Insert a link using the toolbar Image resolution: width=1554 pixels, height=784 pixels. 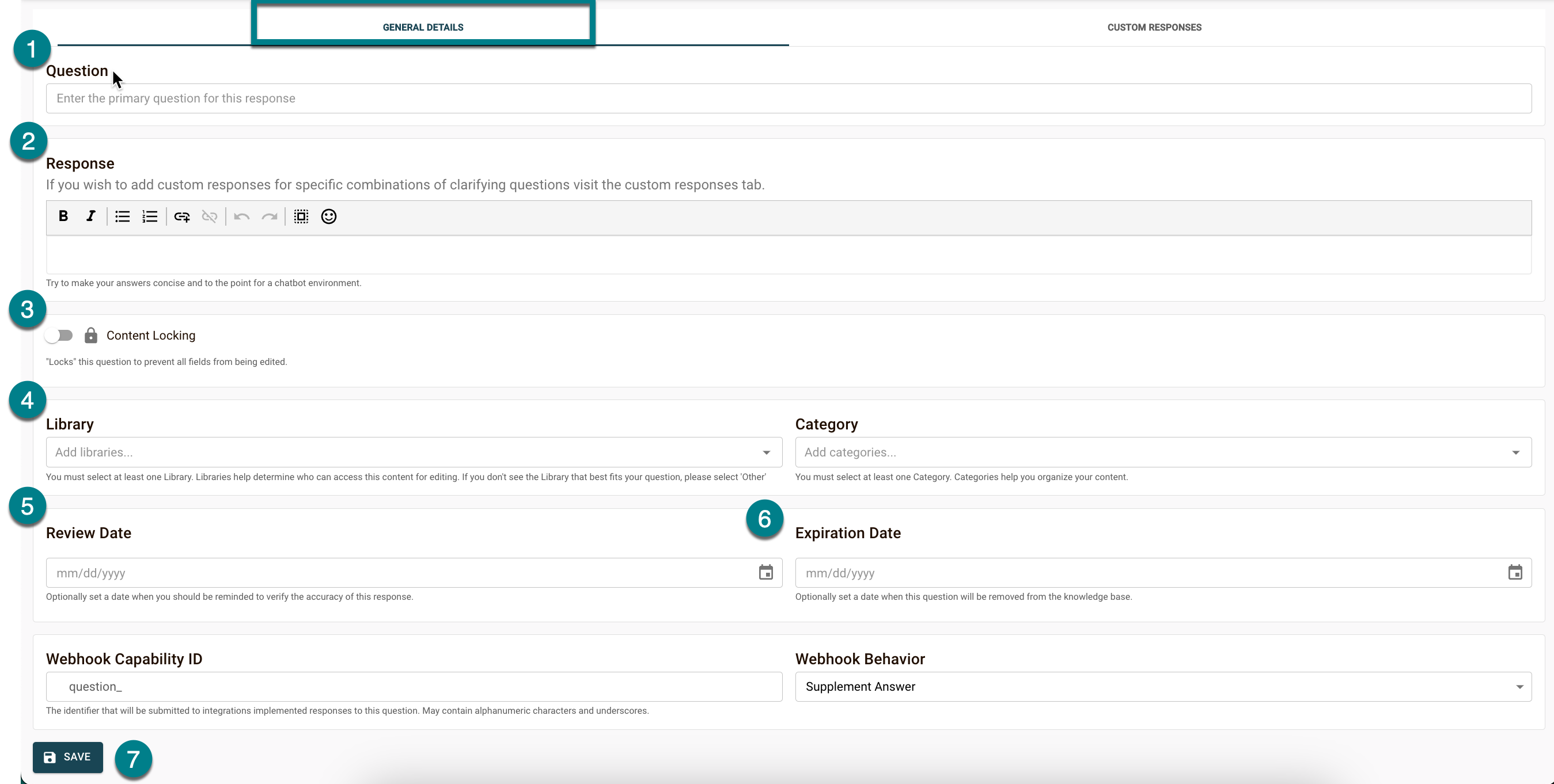(181, 216)
